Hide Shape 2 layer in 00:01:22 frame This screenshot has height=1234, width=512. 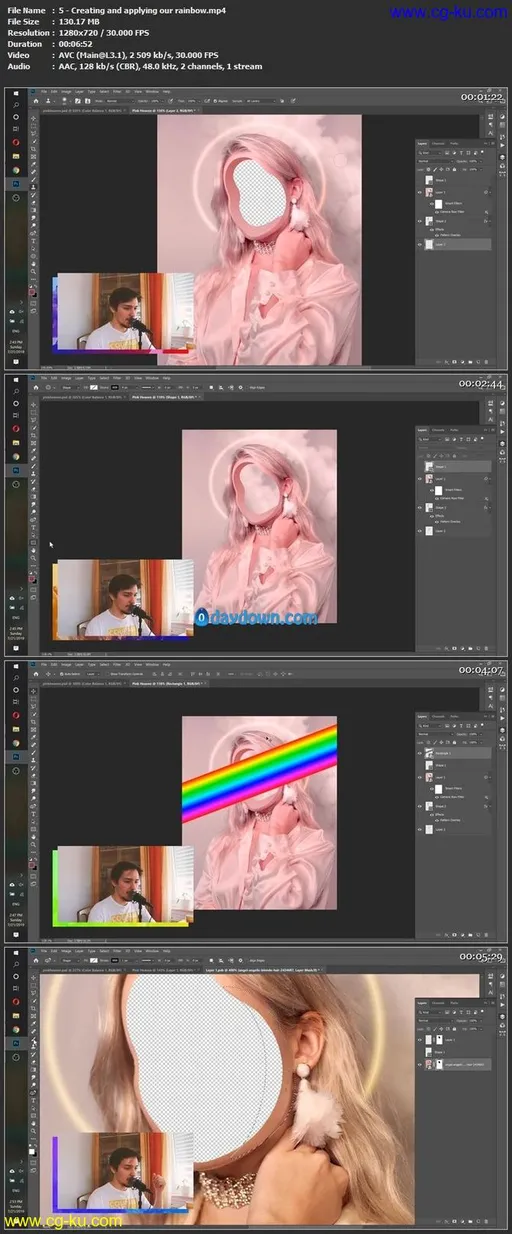(420, 221)
